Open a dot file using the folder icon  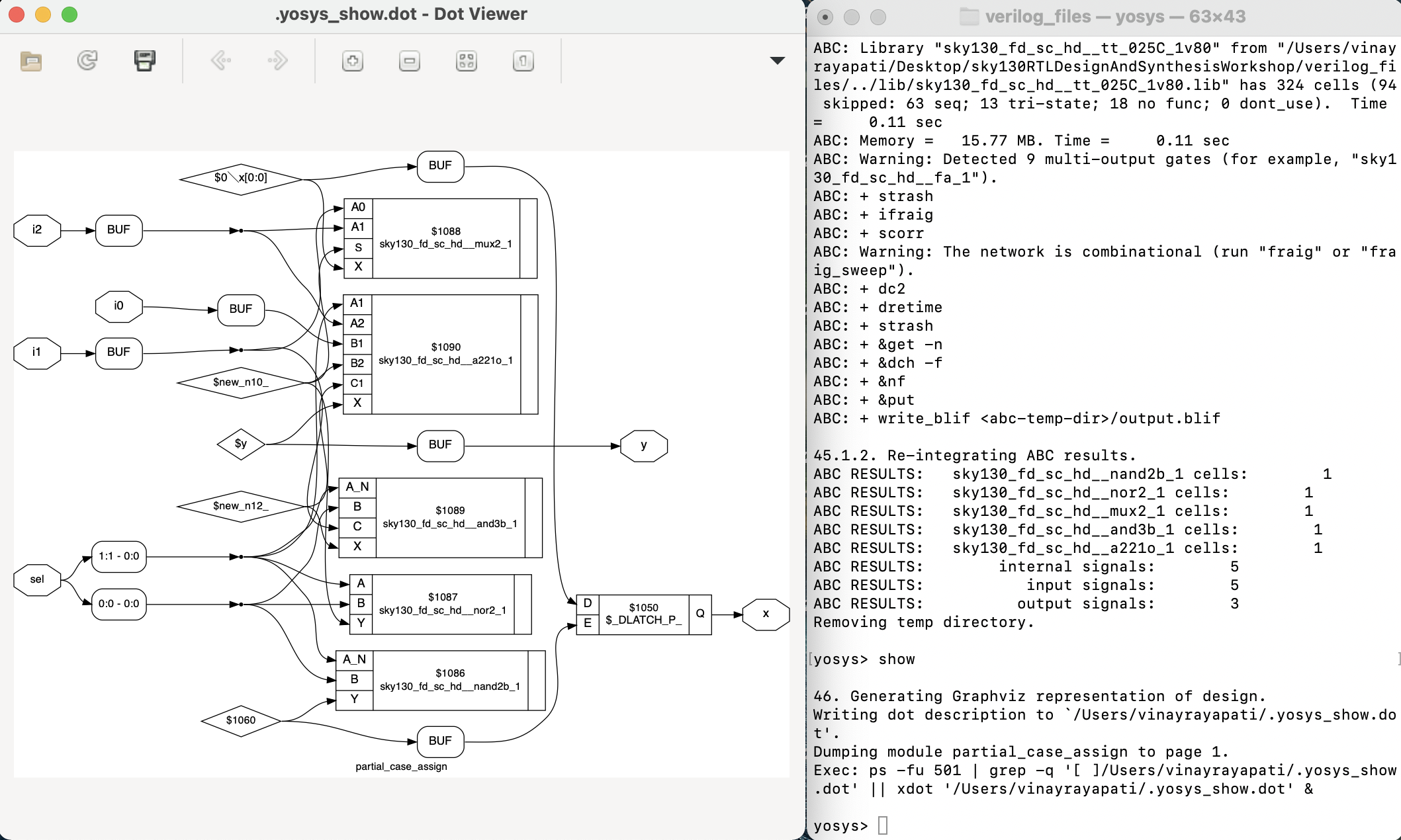click(31, 61)
